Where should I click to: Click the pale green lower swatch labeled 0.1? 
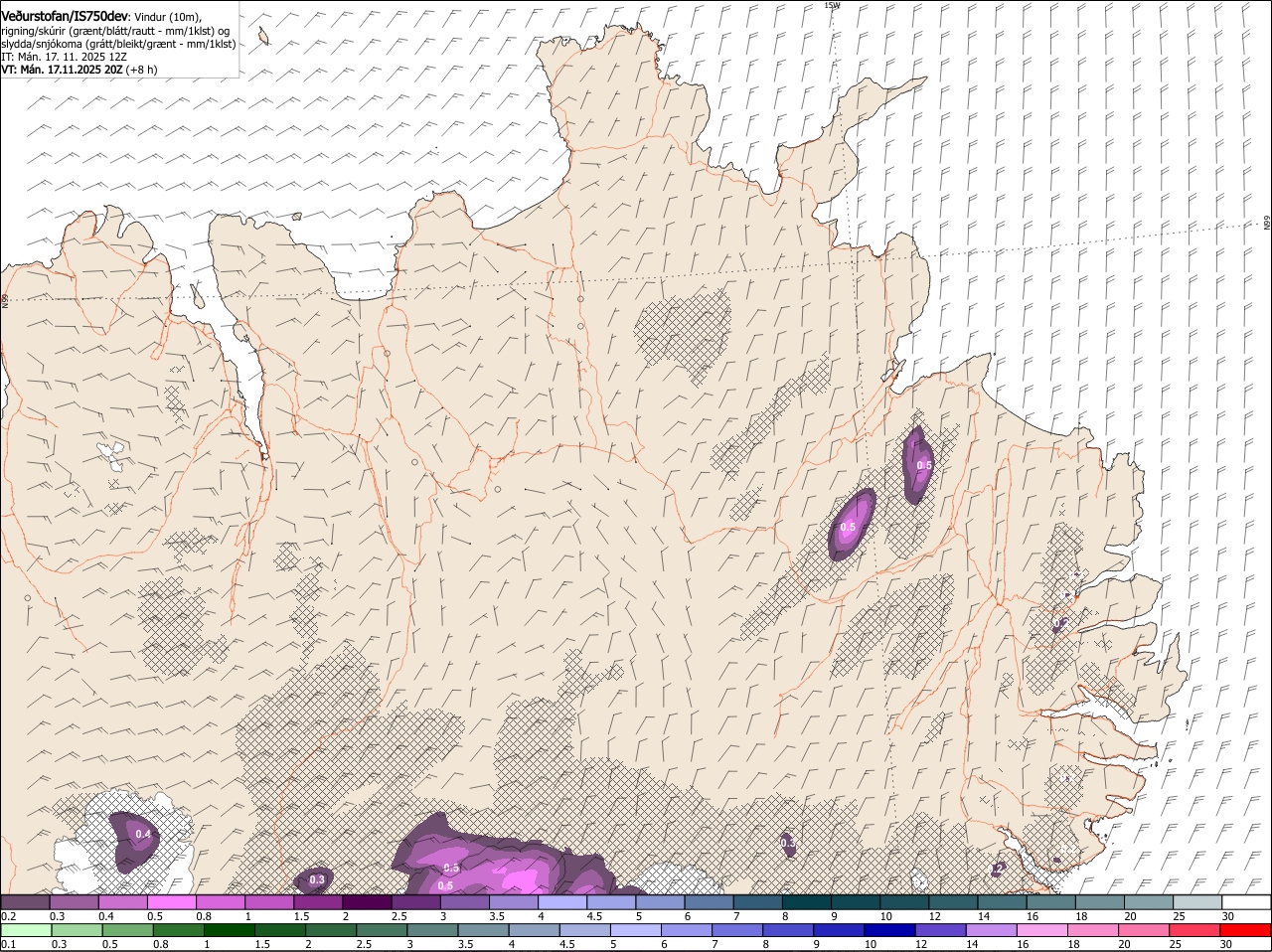26,930
